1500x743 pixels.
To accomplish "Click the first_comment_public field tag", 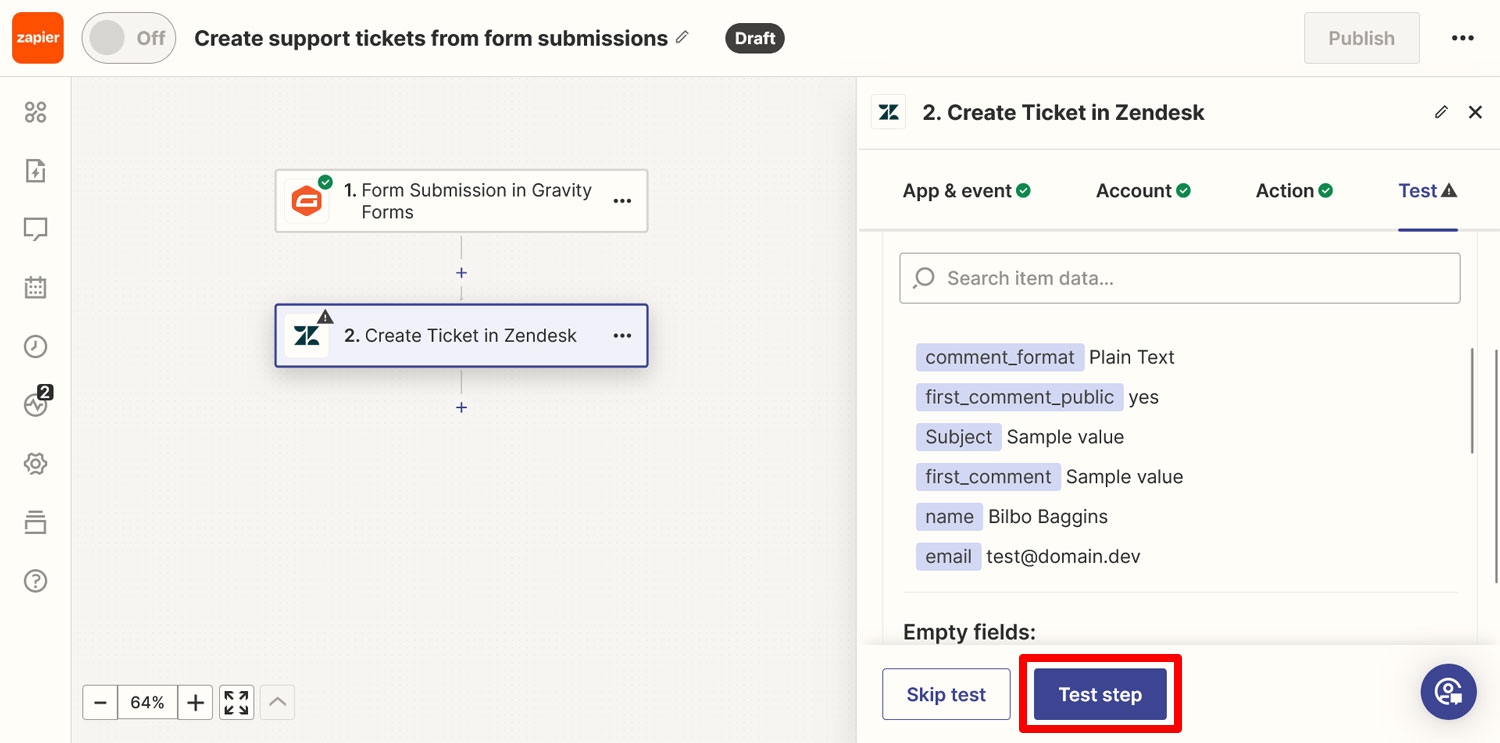I will click(1019, 397).
